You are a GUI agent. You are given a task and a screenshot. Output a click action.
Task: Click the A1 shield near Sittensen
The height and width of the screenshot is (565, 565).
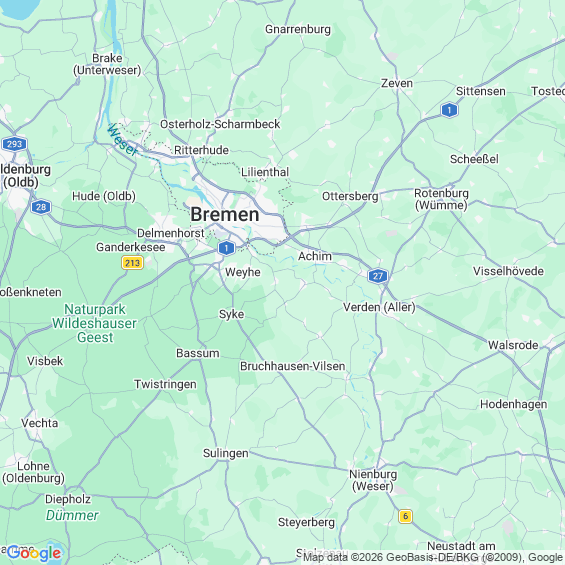coord(449,110)
